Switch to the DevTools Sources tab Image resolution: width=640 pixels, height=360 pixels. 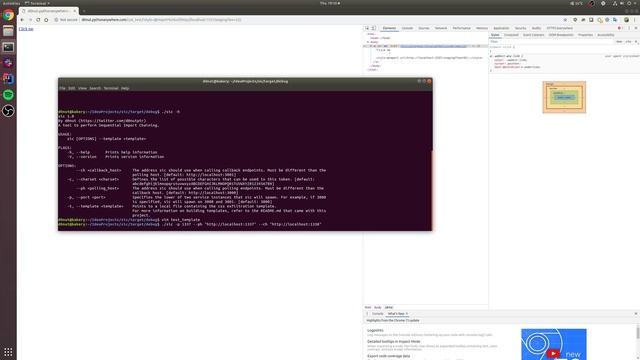tap(424, 28)
